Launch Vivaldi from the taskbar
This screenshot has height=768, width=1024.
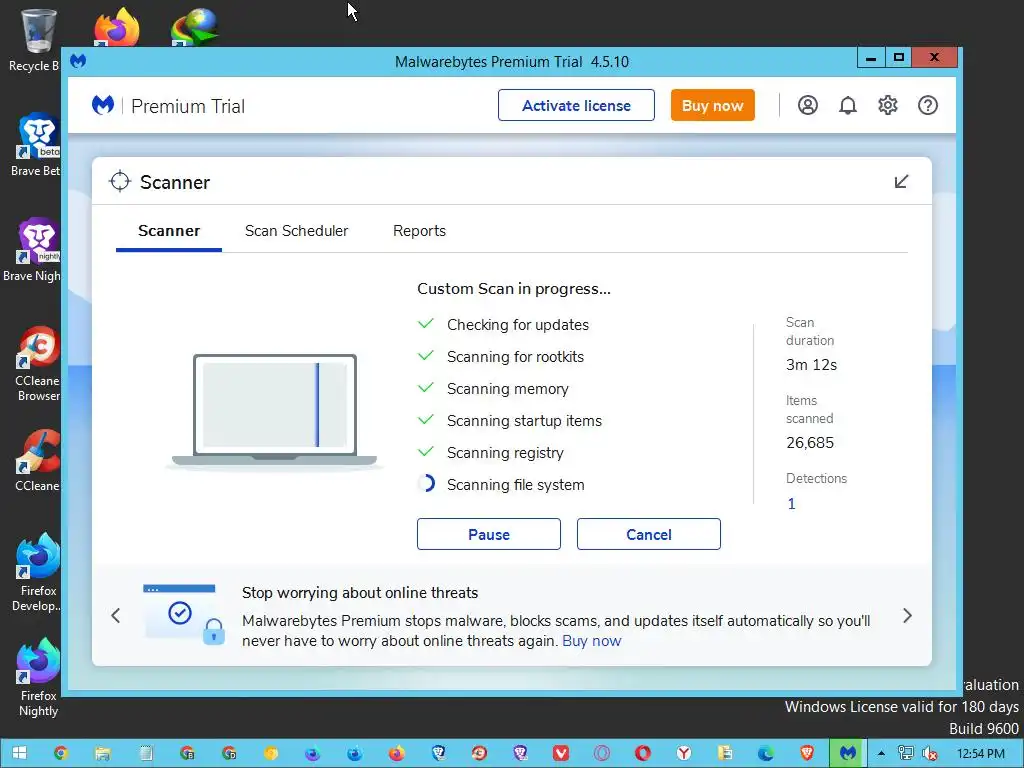pos(561,753)
